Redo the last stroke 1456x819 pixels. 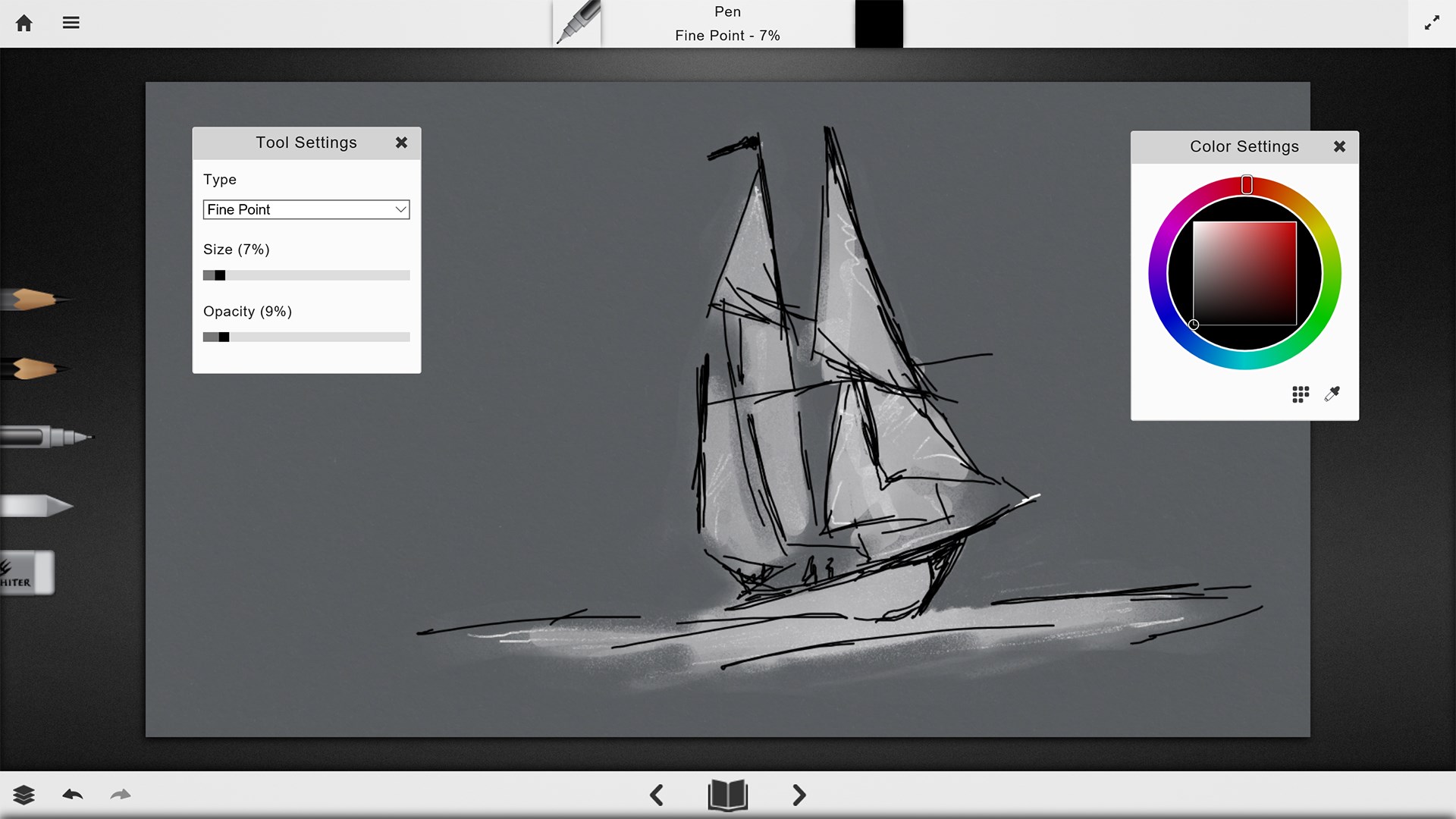[x=121, y=795]
